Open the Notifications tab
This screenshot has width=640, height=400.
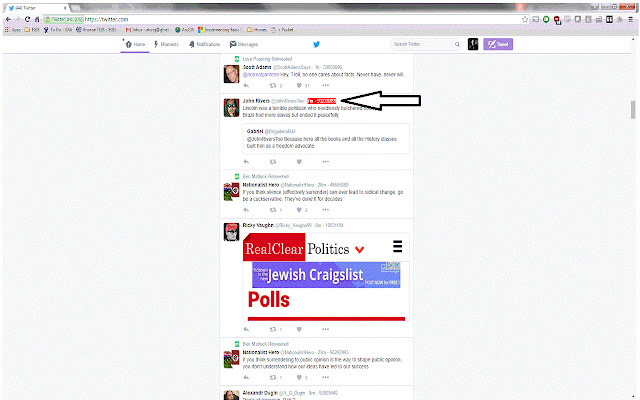(204, 44)
